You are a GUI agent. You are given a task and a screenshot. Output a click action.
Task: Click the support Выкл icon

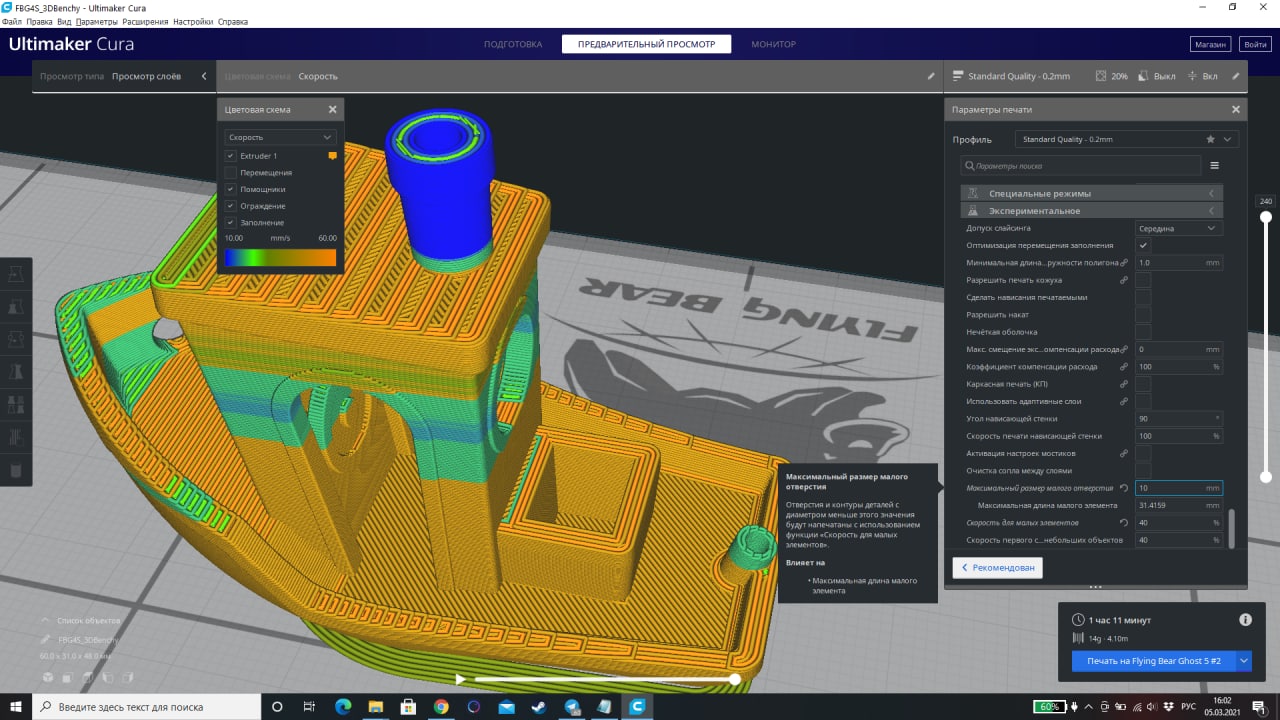tap(1145, 76)
